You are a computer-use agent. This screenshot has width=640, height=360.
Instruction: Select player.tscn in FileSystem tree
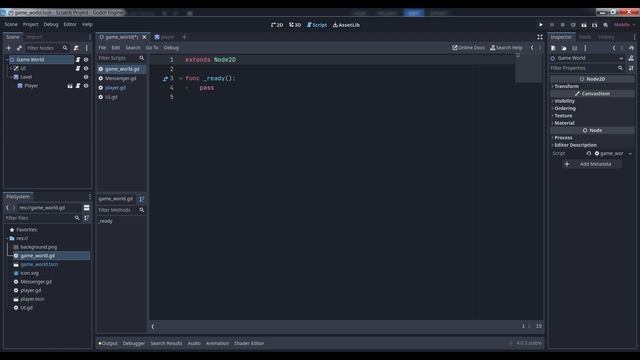click(x=32, y=299)
